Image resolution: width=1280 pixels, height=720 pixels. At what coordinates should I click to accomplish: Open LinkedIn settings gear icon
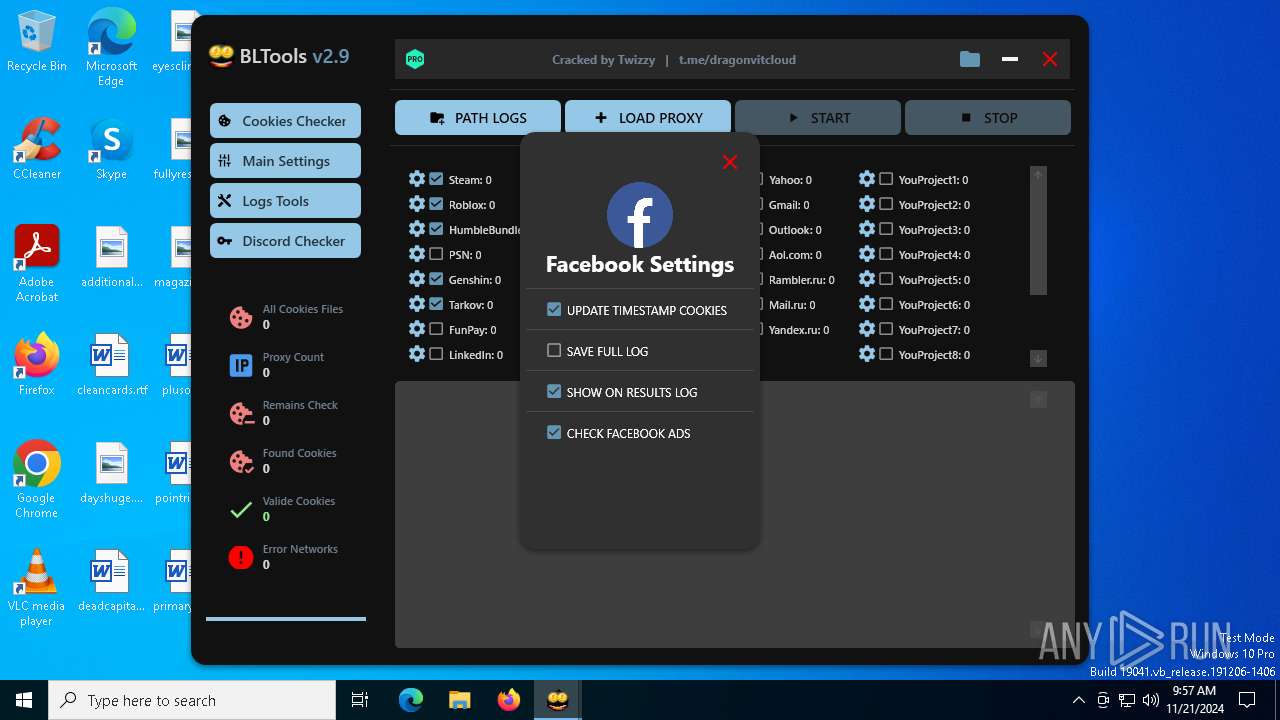tap(417, 354)
